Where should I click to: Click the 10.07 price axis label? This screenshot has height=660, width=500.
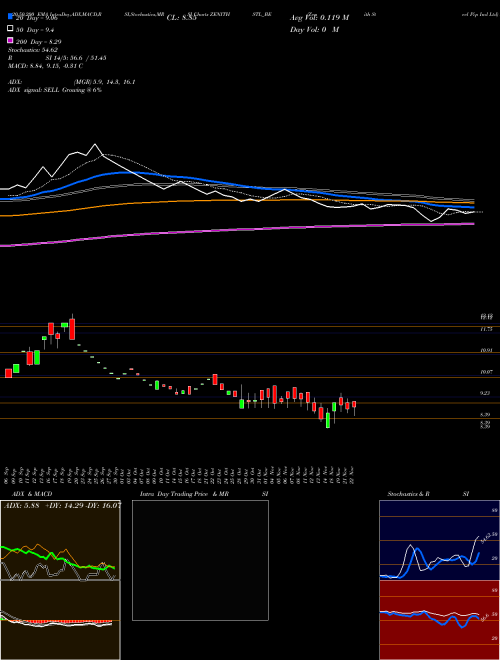(x=486, y=372)
